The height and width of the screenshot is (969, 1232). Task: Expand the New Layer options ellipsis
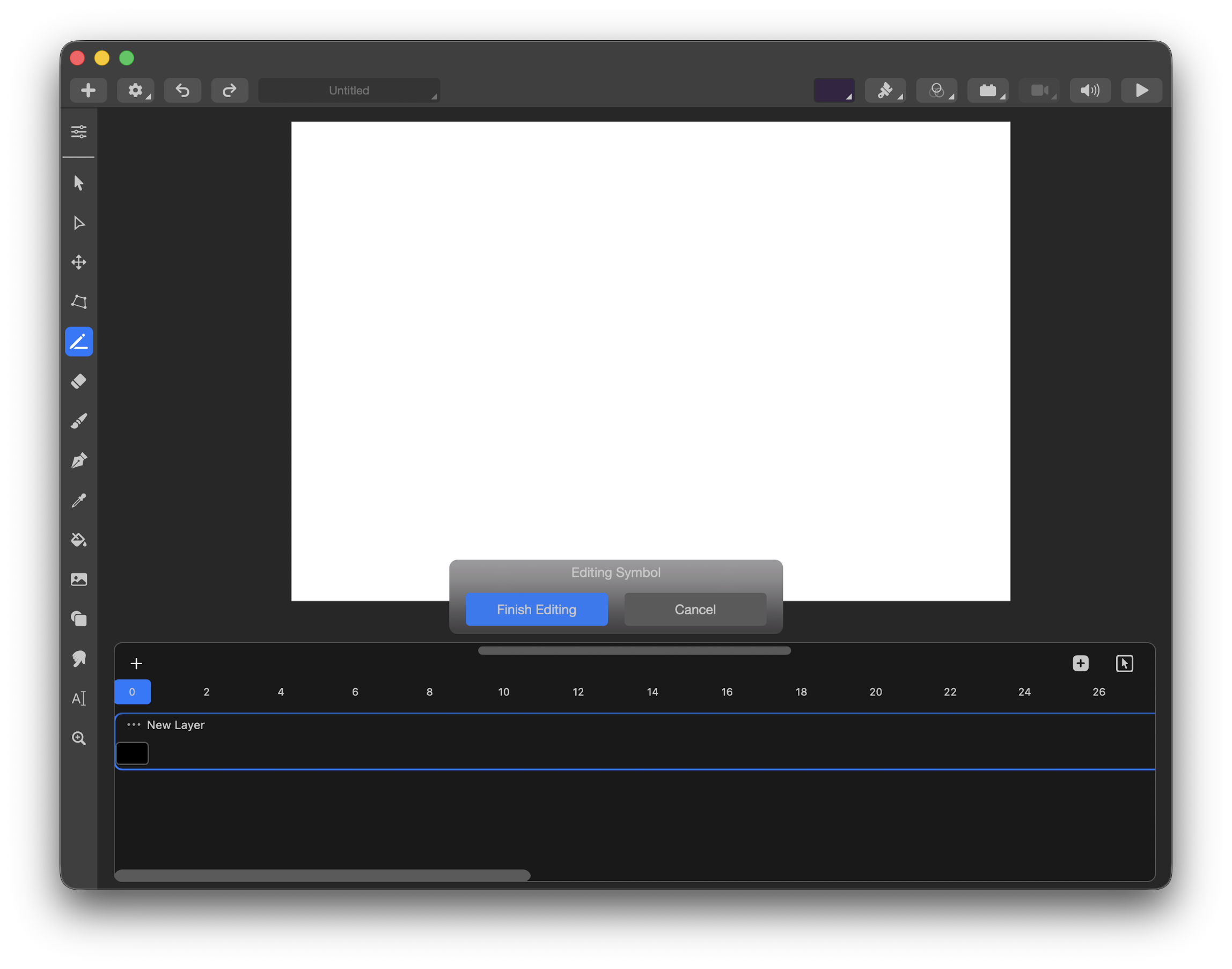click(x=133, y=724)
